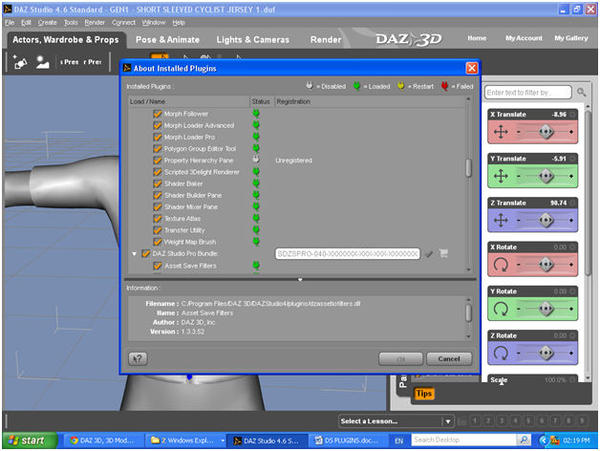Toggle Shader Builder Pane checkbox
The height and width of the screenshot is (451, 600).
tap(157, 195)
